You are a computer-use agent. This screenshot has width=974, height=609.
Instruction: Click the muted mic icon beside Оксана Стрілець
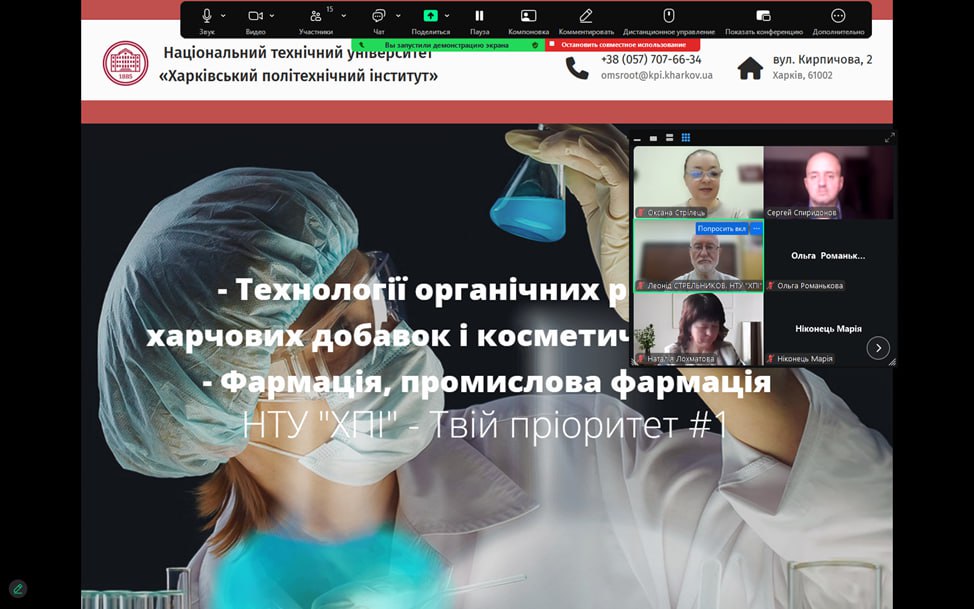pyautogui.click(x=640, y=213)
